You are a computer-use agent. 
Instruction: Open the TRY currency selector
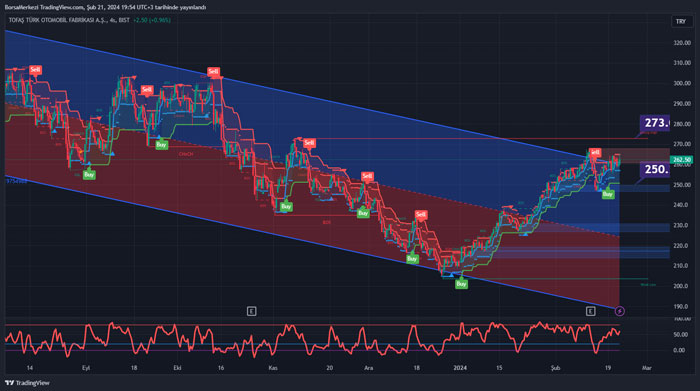point(681,21)
